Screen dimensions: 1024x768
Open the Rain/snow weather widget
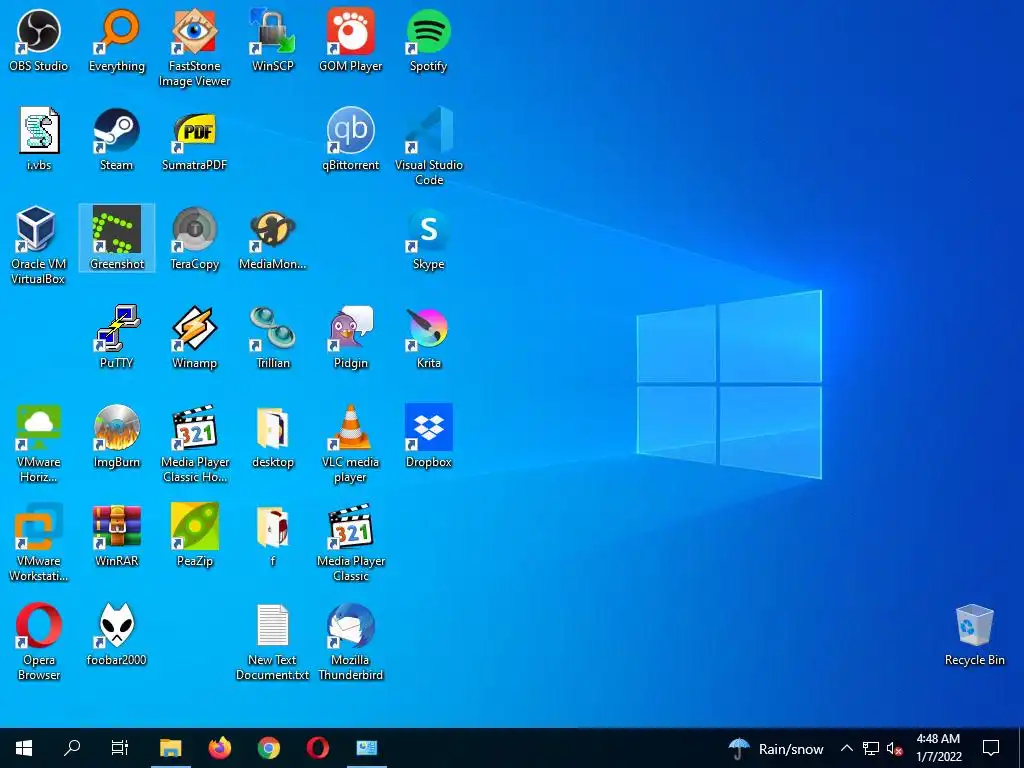pos(776,748)
